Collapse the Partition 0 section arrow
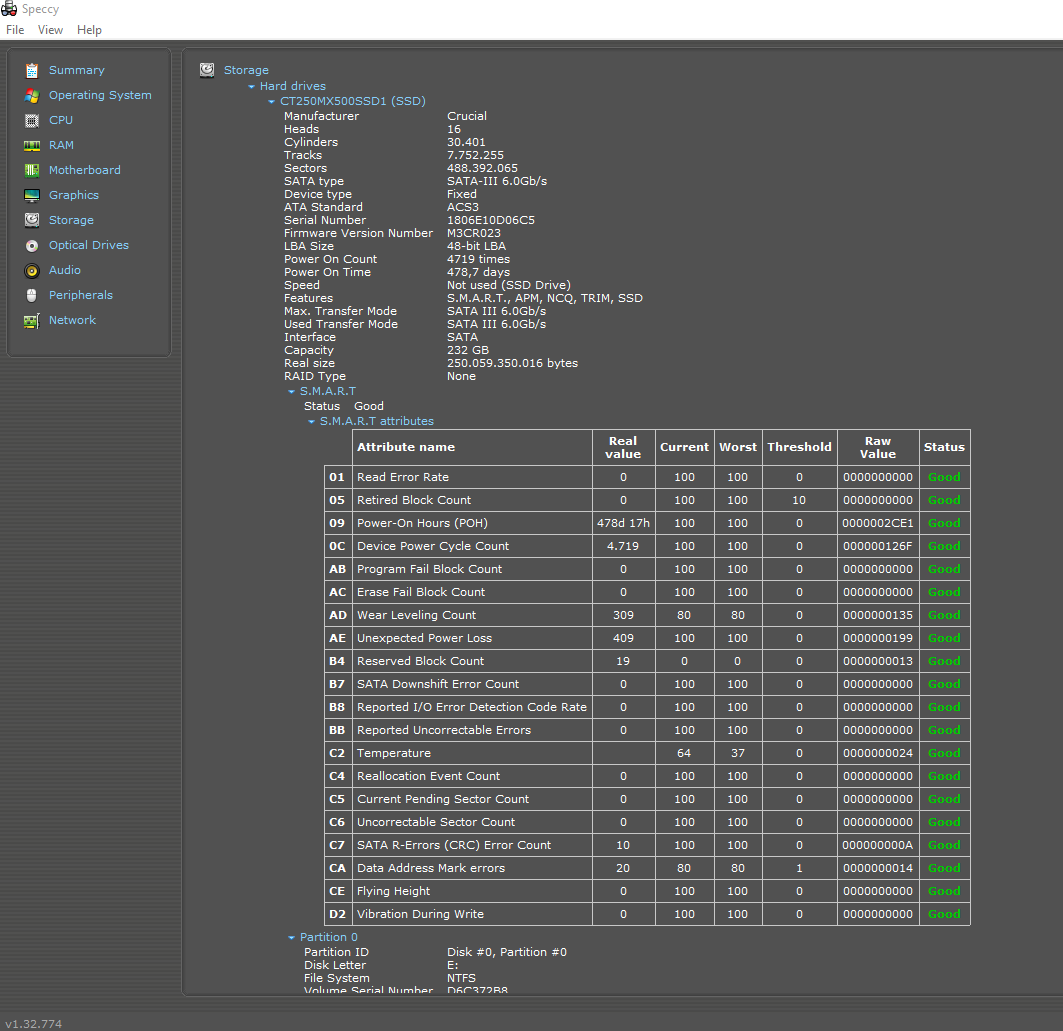Screen dimensions: 1063x1031 pyautogui.click(x=292, y=937)
